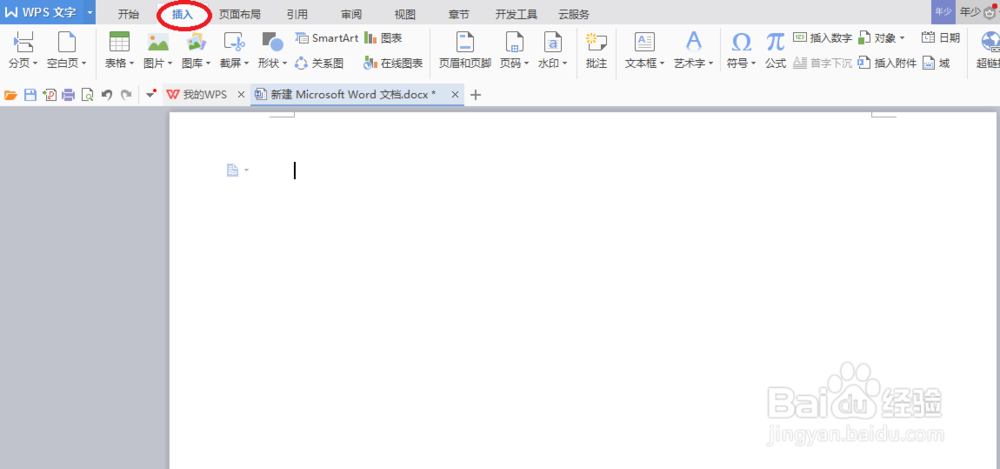
Task: Save the document with the floppy icon
Action: click(x=29, y=95)
